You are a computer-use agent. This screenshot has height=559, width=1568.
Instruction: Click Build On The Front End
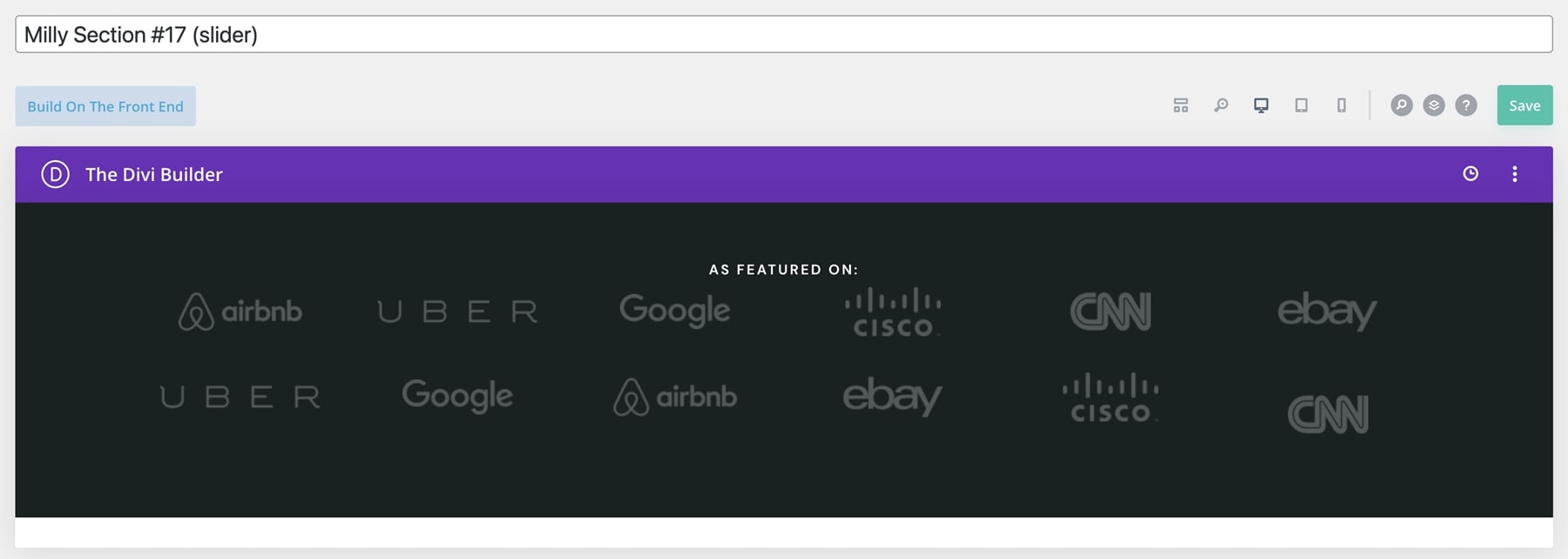(x=105, y=106)
